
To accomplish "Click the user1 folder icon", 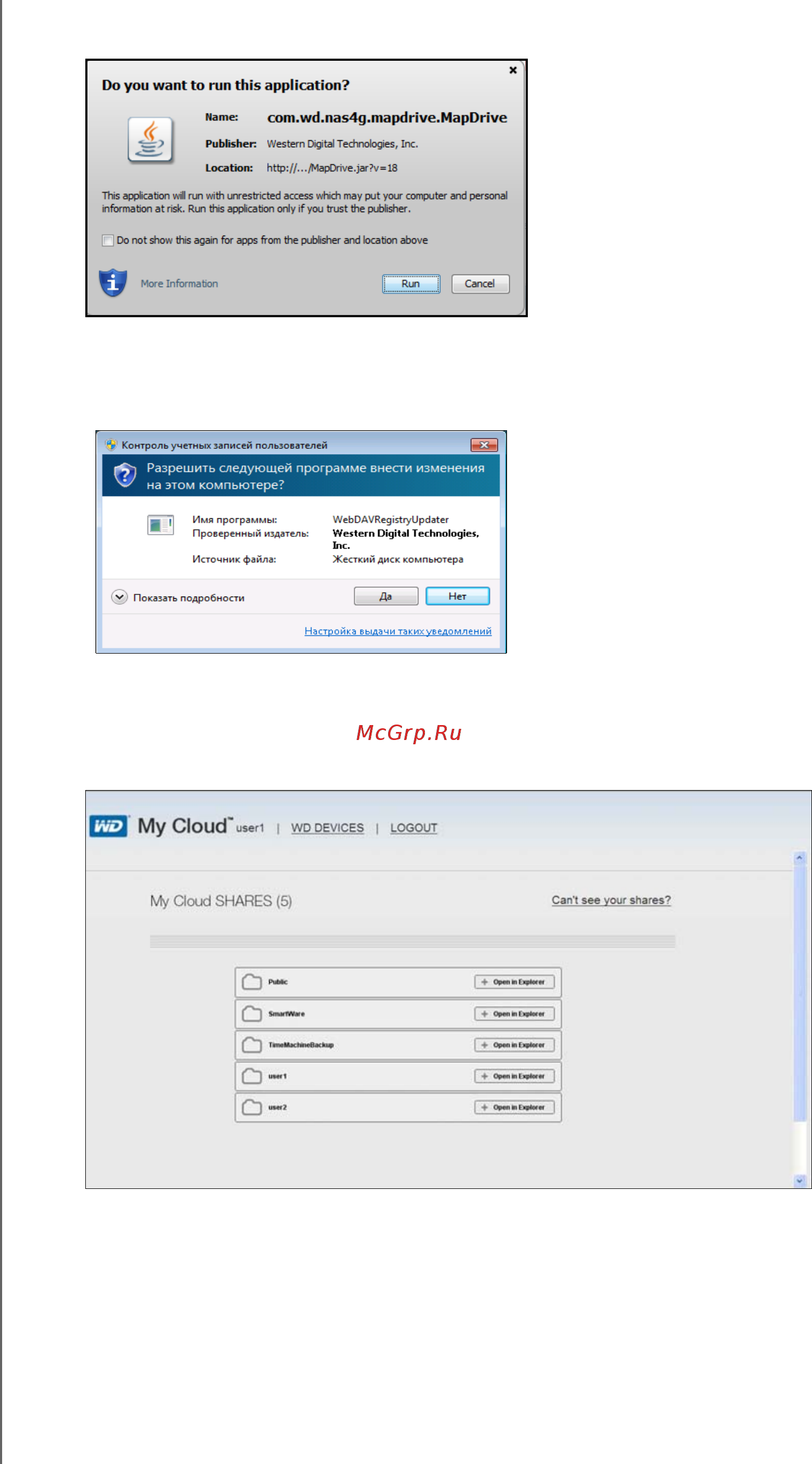I will (x=252, y=1076).
